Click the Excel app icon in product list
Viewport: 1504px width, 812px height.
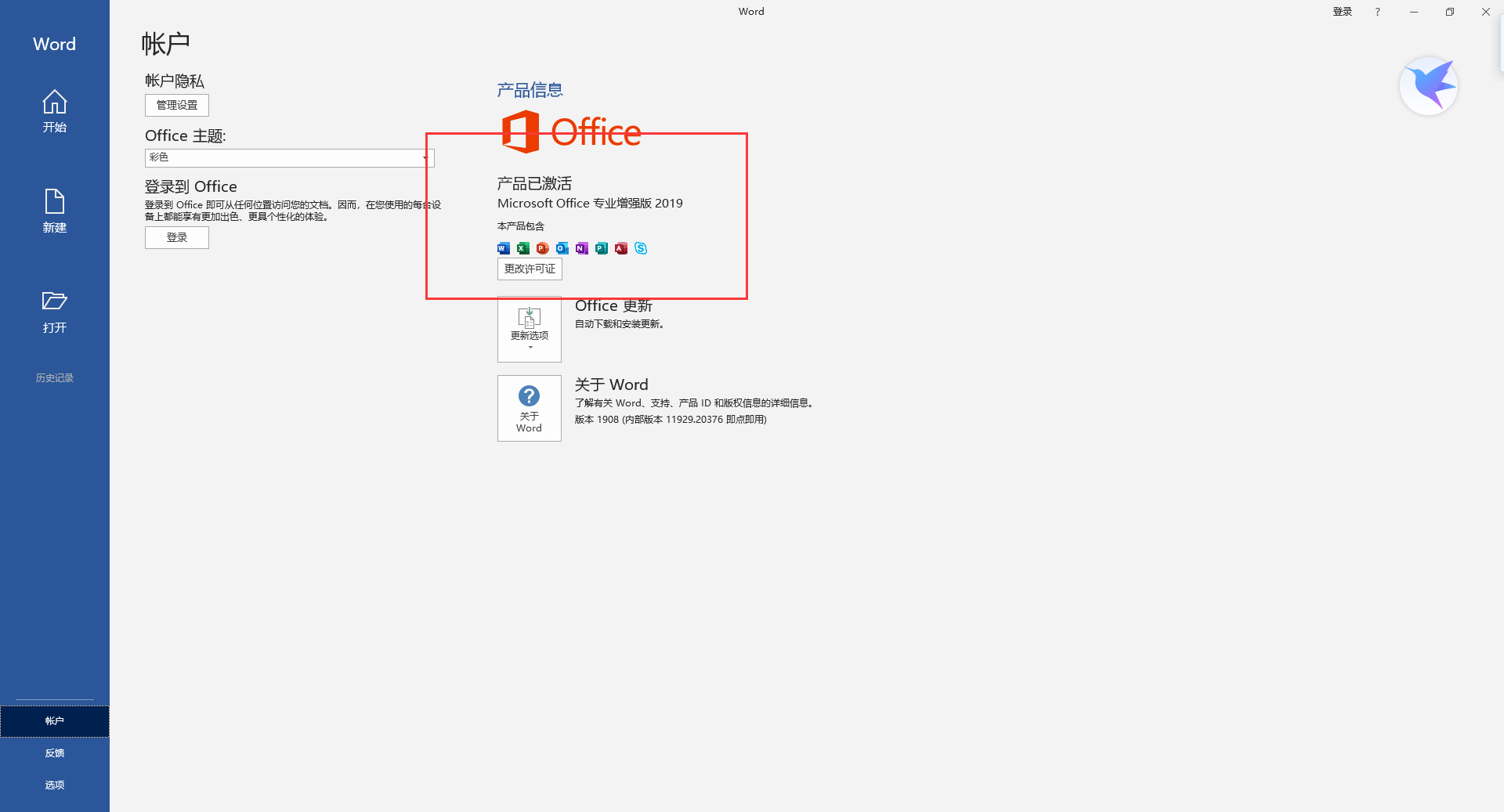coord(523,248)
